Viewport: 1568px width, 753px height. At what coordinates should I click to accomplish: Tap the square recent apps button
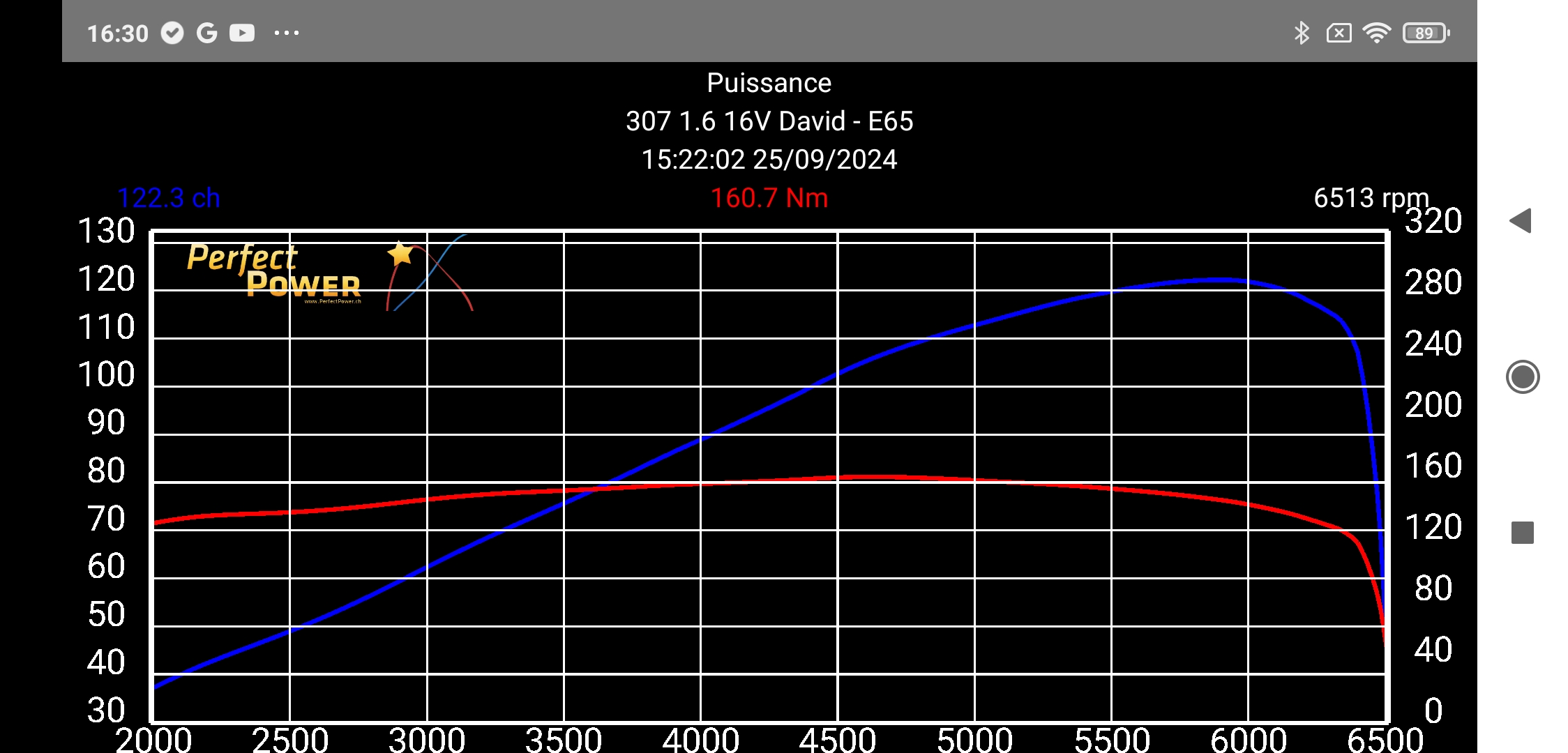[1522, 533]
